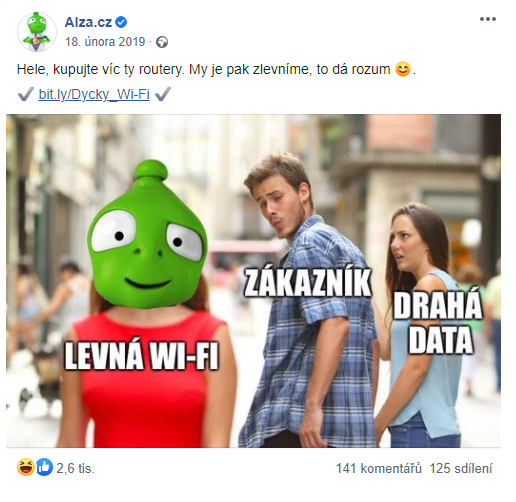Click the ZÁKAZNÍK caption on the image
516x502 pixels.
tap(307, 283)
